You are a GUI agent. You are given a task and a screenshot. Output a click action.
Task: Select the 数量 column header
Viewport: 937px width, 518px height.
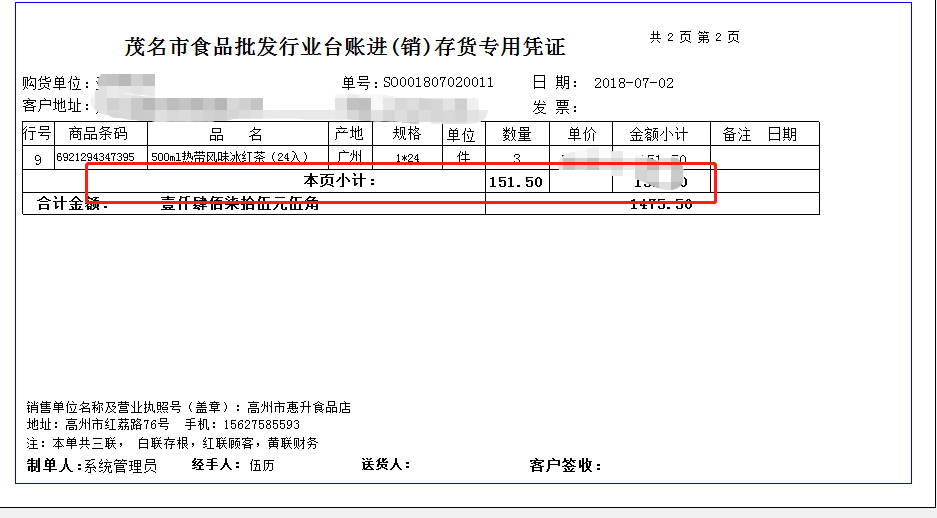click(x=517, y=134)
